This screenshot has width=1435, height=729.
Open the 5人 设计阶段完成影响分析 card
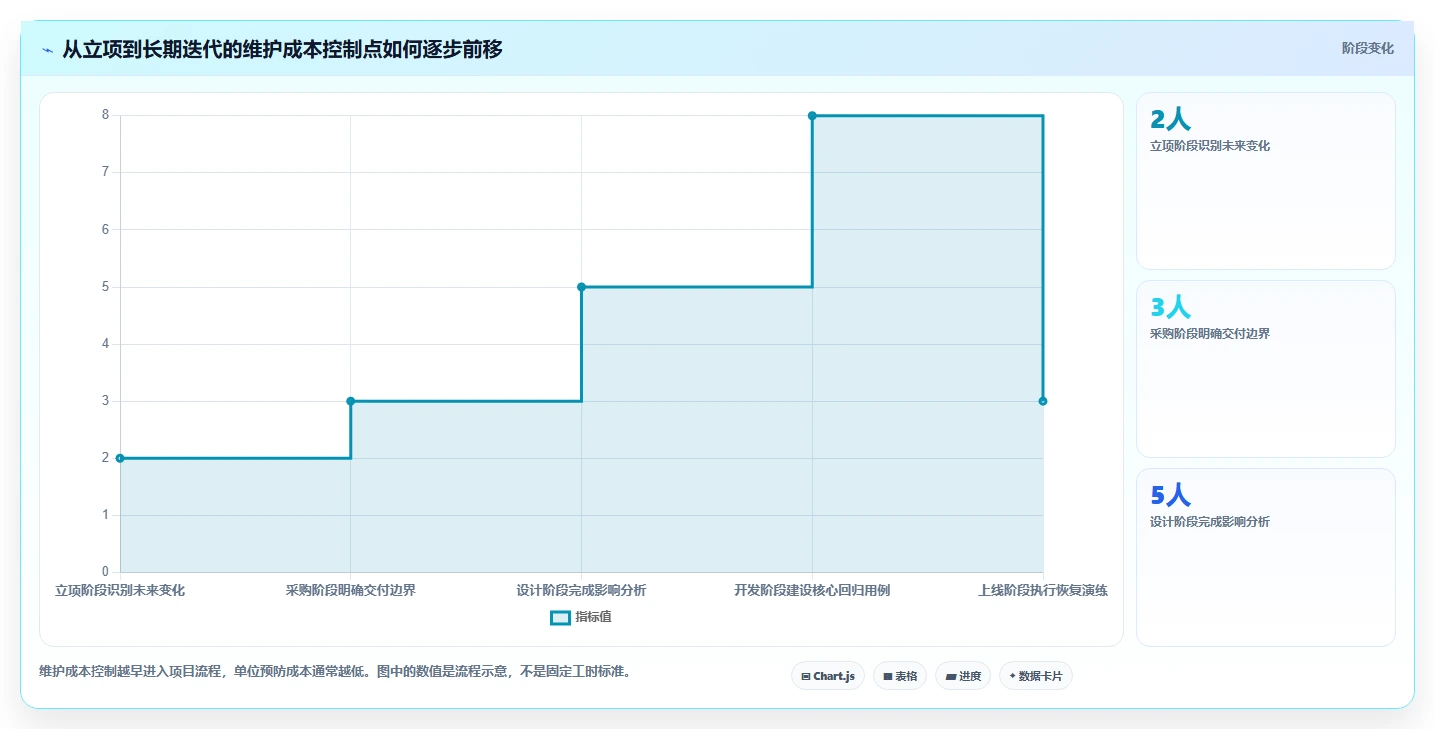tap(1265, 557)
